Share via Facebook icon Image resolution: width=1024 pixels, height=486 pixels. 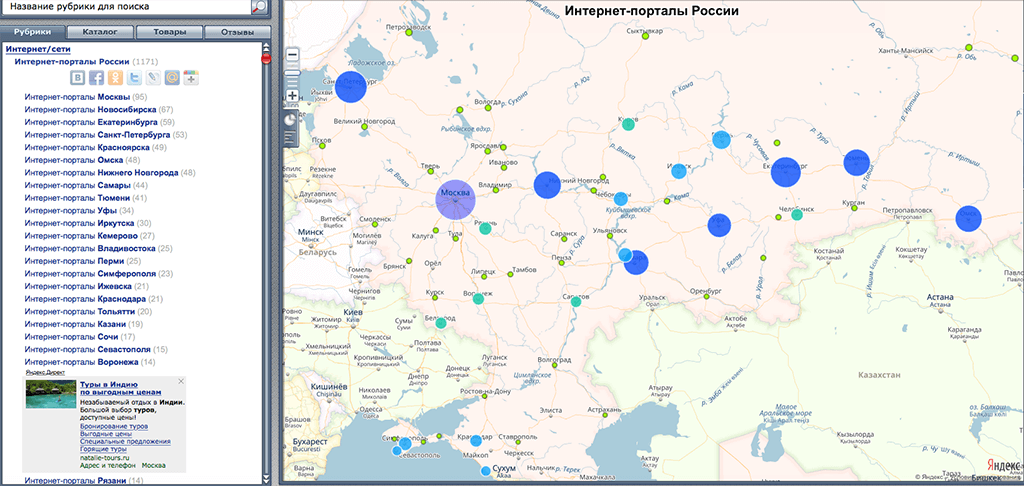click(x=97, y=77)
